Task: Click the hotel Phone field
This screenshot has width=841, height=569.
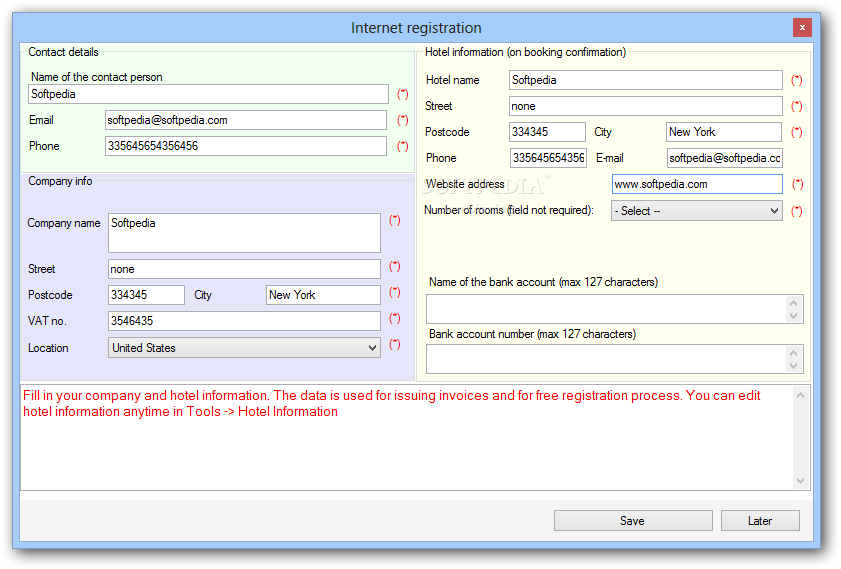Action: 548,158
